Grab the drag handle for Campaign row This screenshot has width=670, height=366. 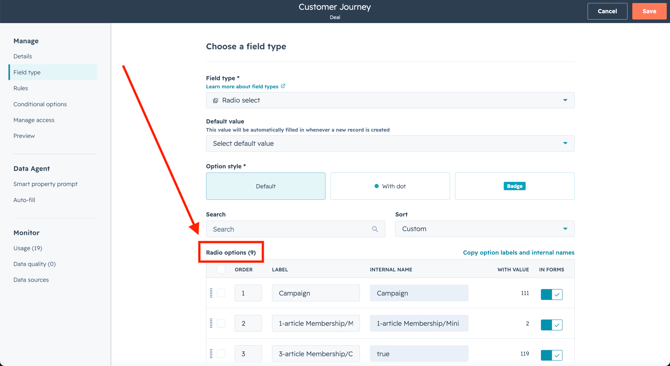pyautogui.click(x=211, y=293)
